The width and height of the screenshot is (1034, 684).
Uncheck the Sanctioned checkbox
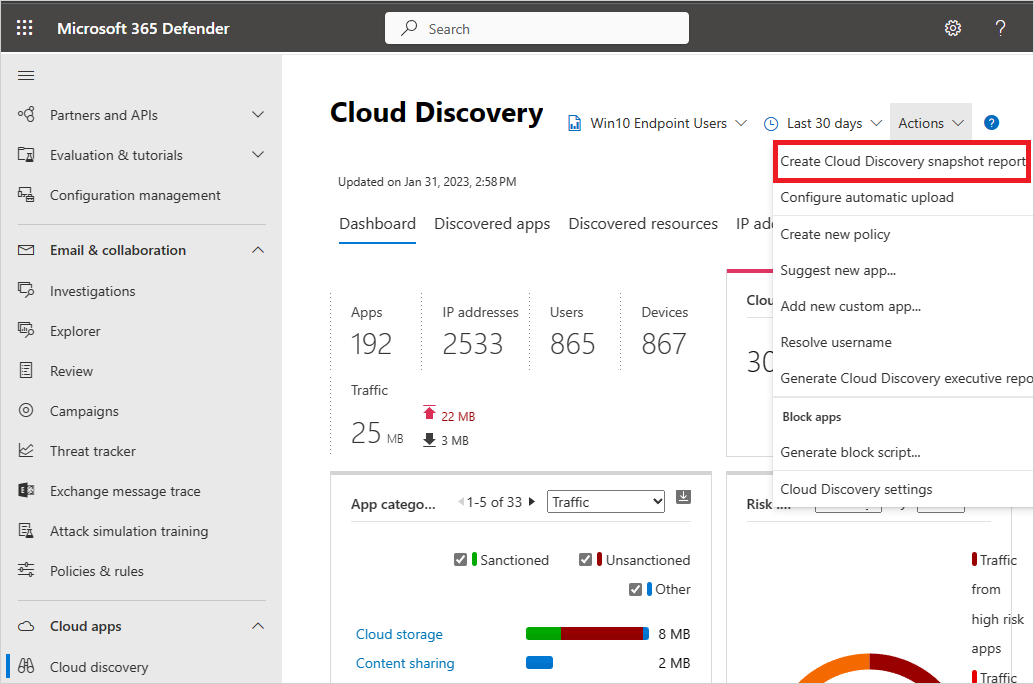pos(461,560)
